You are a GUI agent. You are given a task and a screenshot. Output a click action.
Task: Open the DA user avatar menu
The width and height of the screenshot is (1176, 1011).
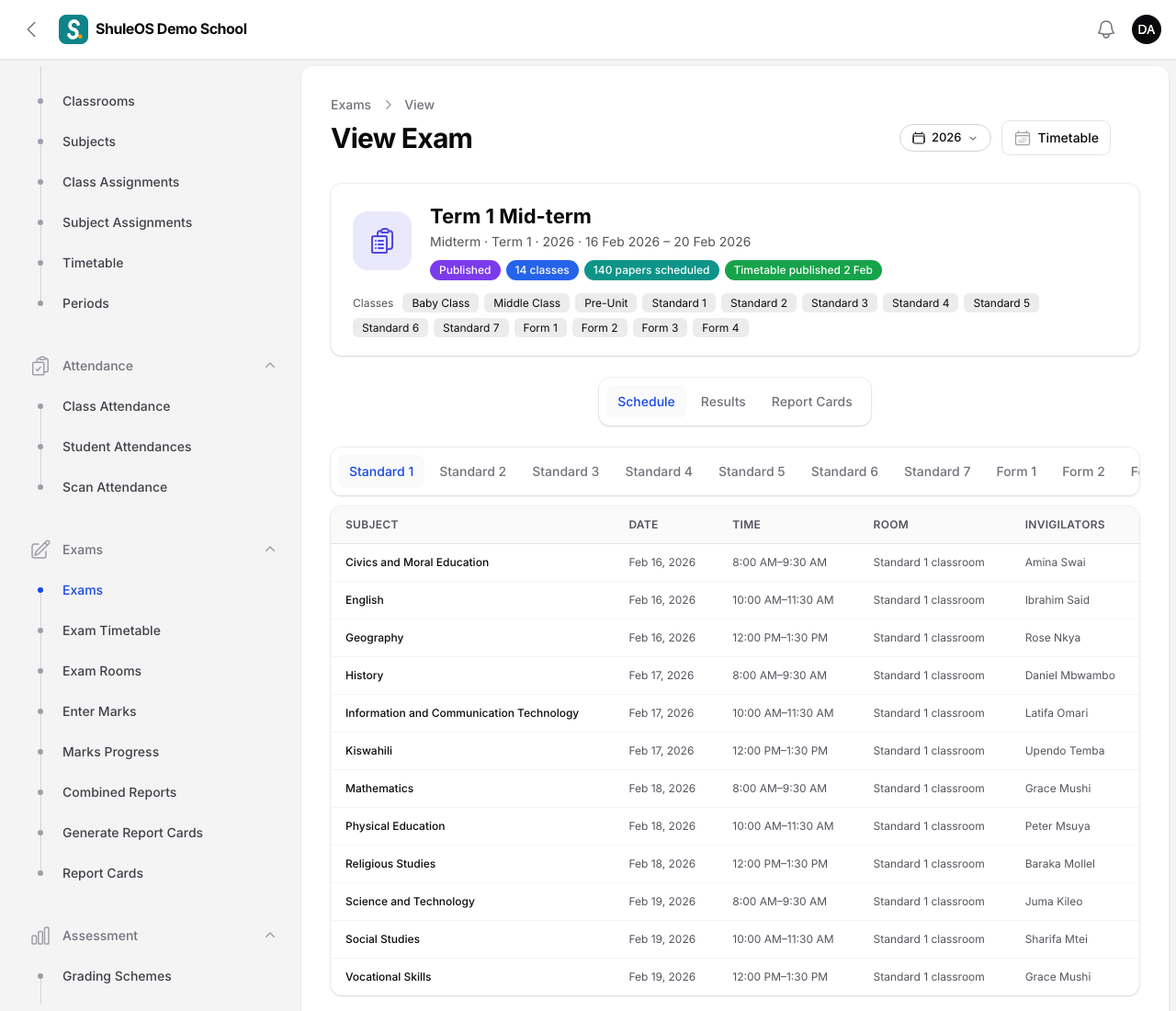point(1147,29)
